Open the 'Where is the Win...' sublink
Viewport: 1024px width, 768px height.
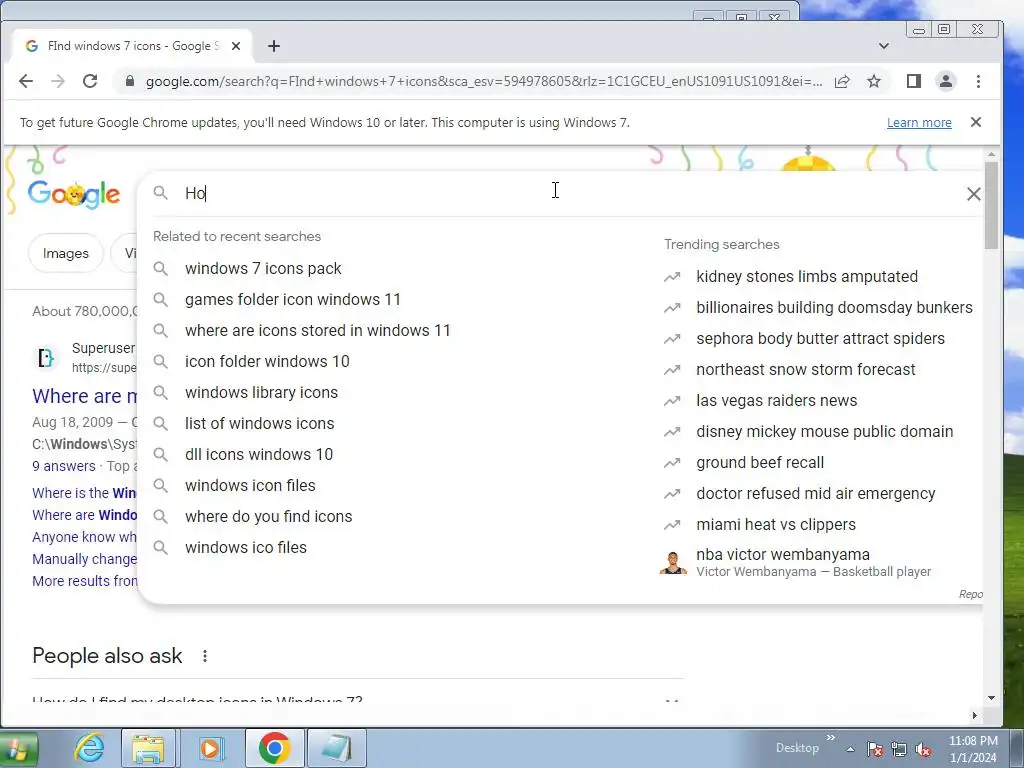point(84,493)
